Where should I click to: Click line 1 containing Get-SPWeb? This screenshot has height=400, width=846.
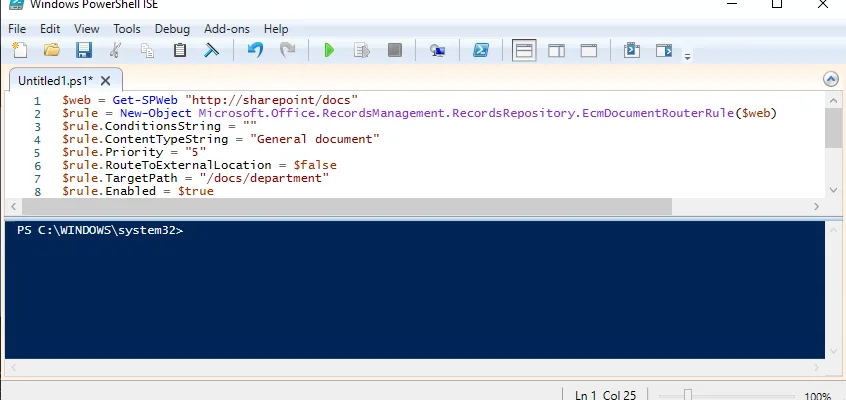[x=210, y=100]
